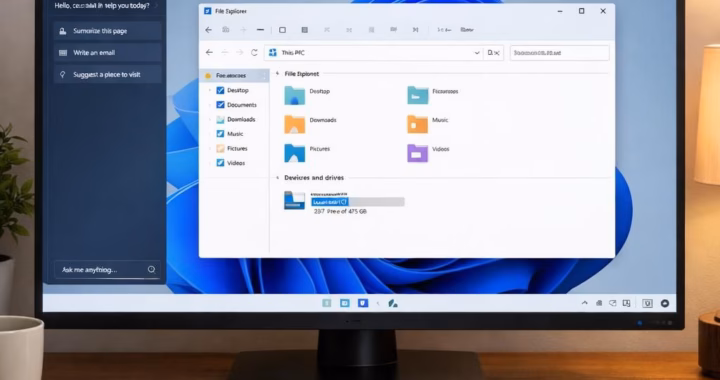This screenshot has width=720, height=380.
Task: Open the teal folder right of Desktop
Action: [417, 95]
